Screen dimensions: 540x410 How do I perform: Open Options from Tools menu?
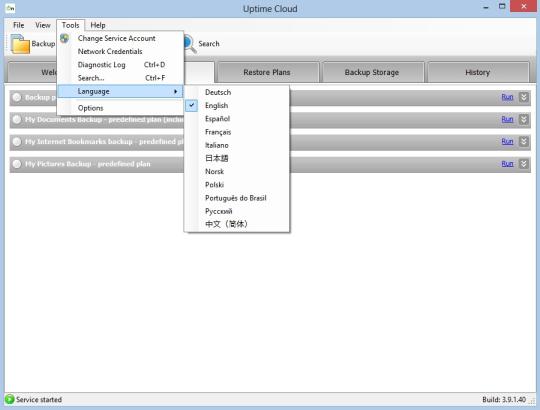tap(120, 108)
